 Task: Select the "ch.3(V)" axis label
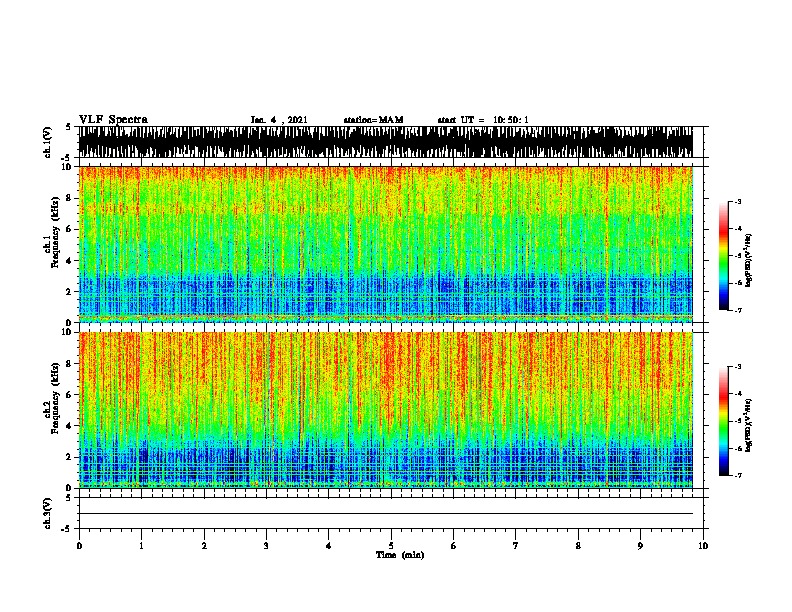(47, 513)
